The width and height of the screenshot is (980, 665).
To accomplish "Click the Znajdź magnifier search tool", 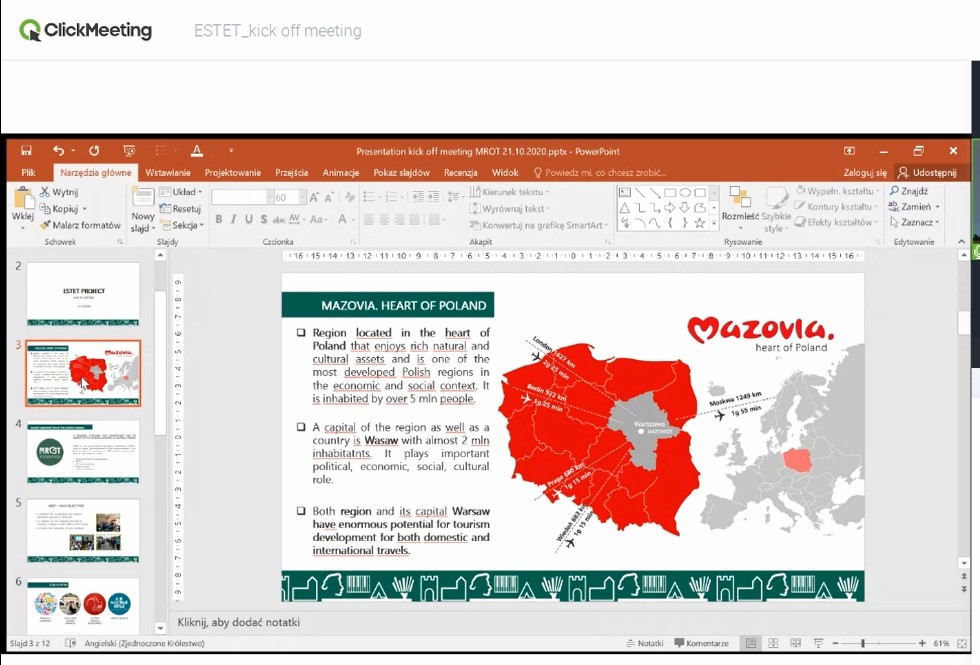I will 909,191.
